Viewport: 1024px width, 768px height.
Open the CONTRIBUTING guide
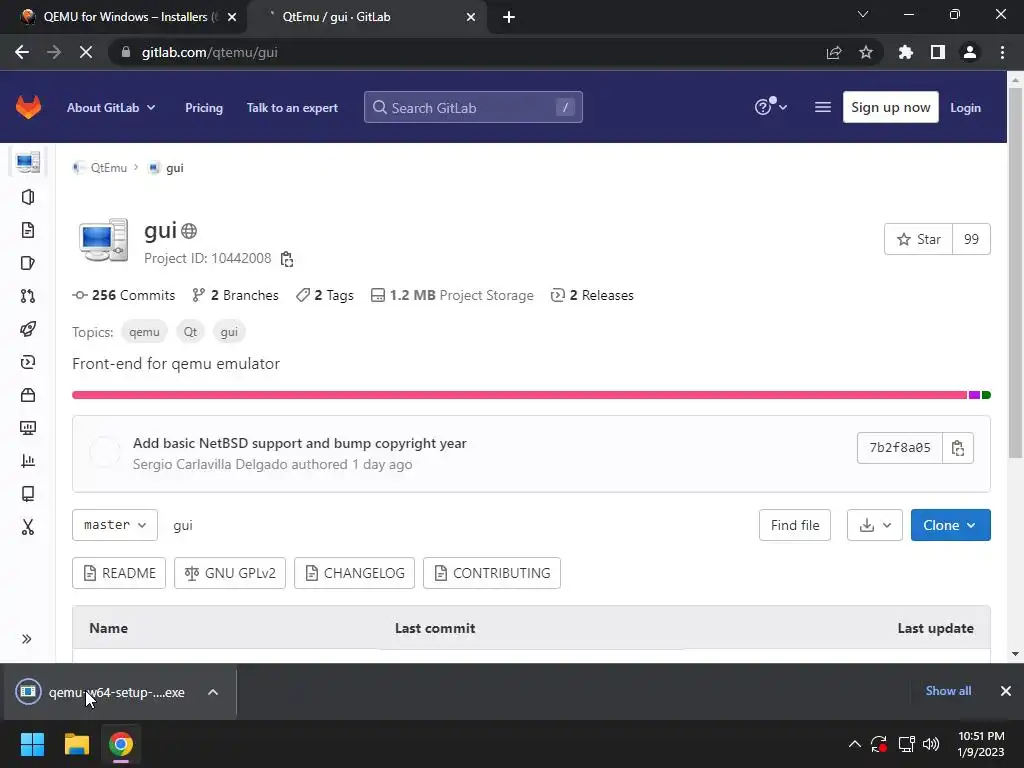(x=492, y=573)
